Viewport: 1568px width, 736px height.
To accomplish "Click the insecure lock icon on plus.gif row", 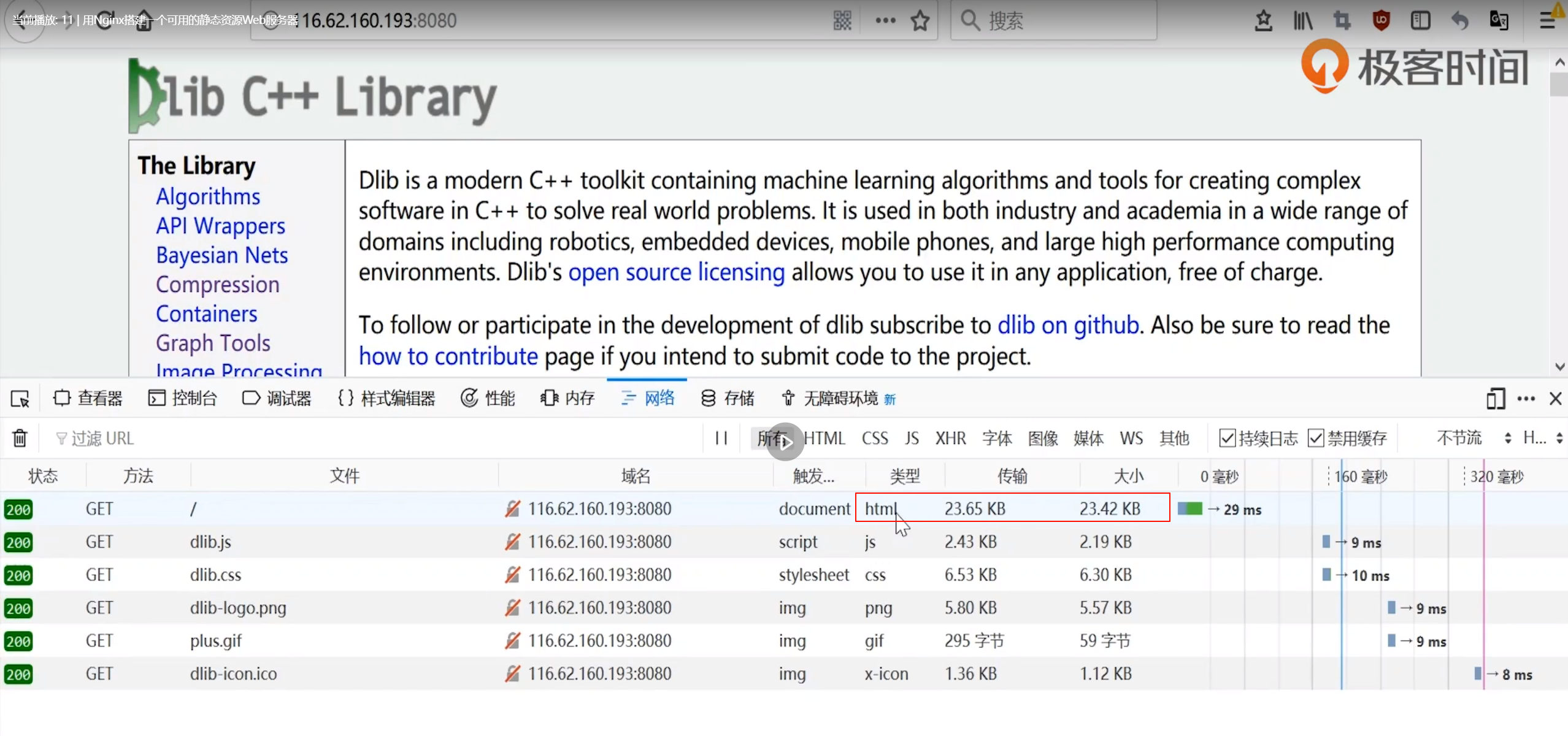I will point(512,640).
